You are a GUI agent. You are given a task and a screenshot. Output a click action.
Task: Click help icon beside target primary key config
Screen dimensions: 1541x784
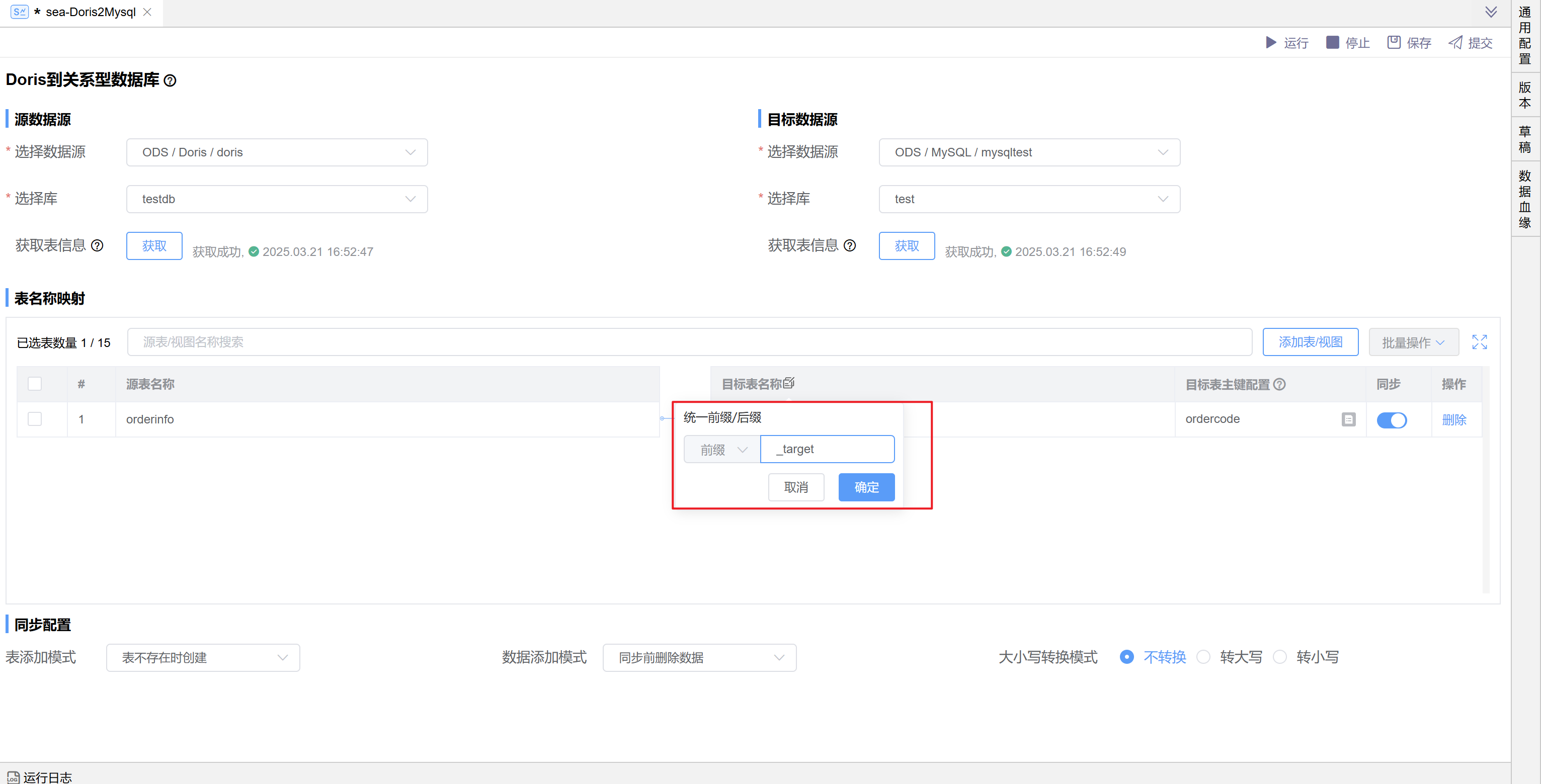coord(1279,385)
